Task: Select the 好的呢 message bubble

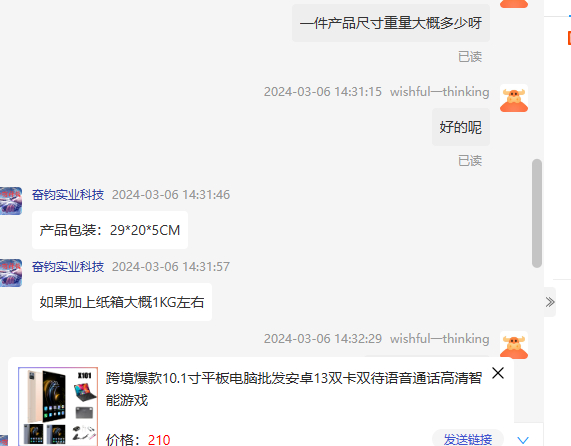Action: 461,127
